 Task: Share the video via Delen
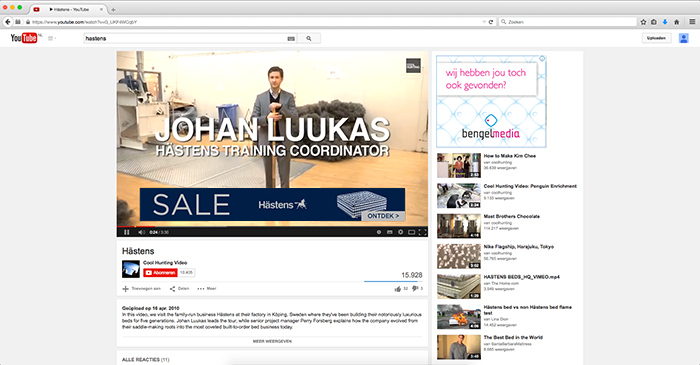(179, 289)
